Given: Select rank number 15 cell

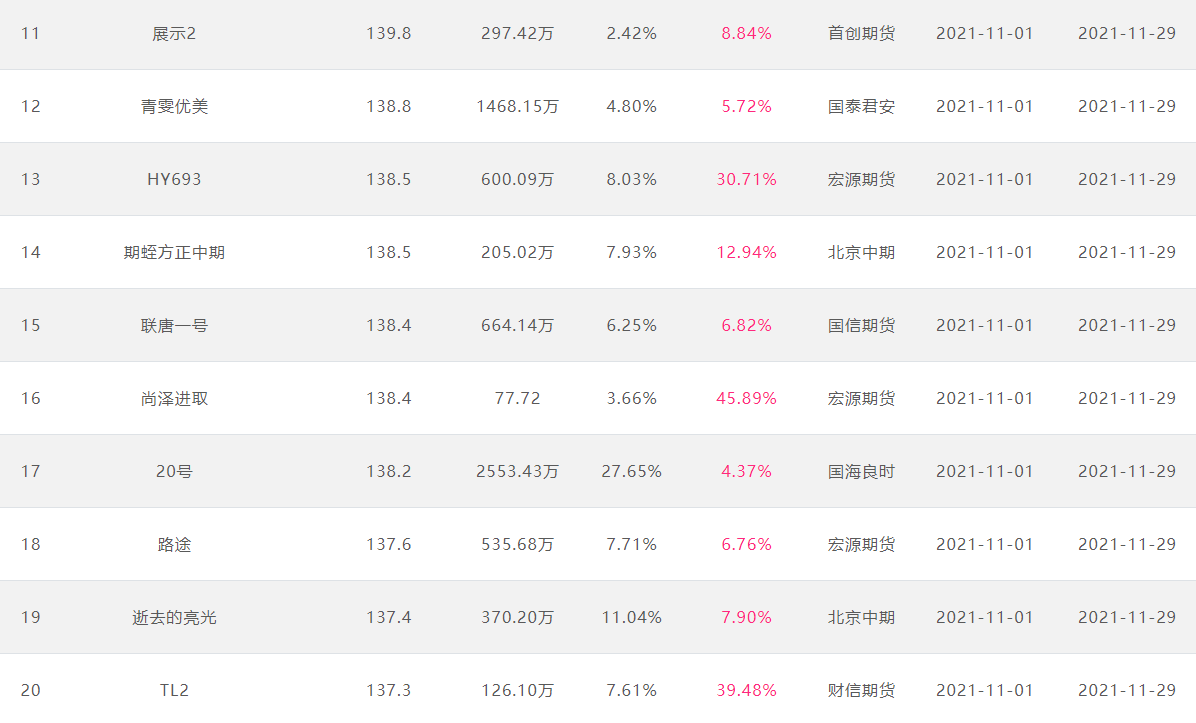Looking at the screenshot, I should coord(31,326).
